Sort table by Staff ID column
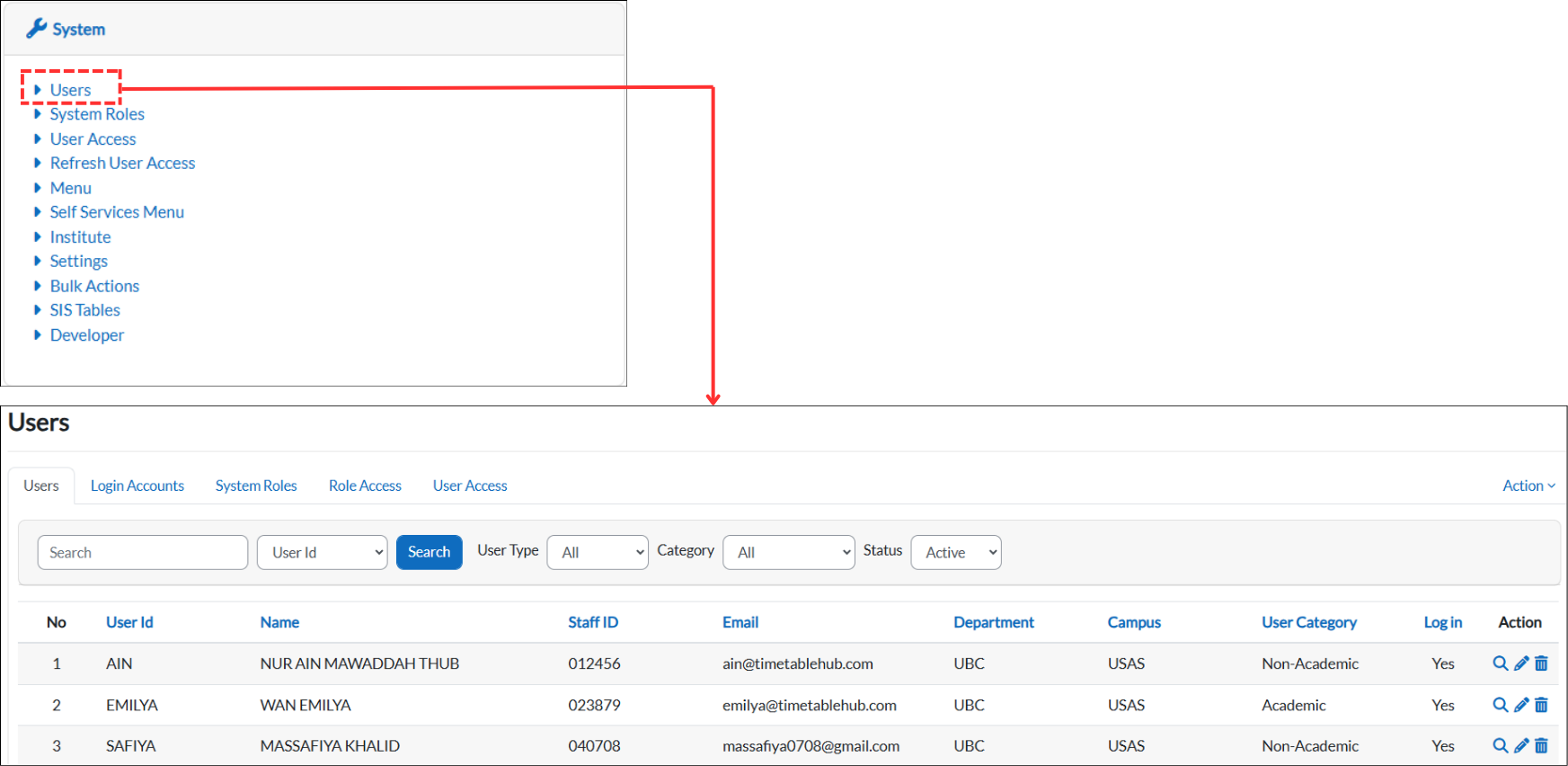This screenshot has height=766, width=1568. tap(593, 622)
